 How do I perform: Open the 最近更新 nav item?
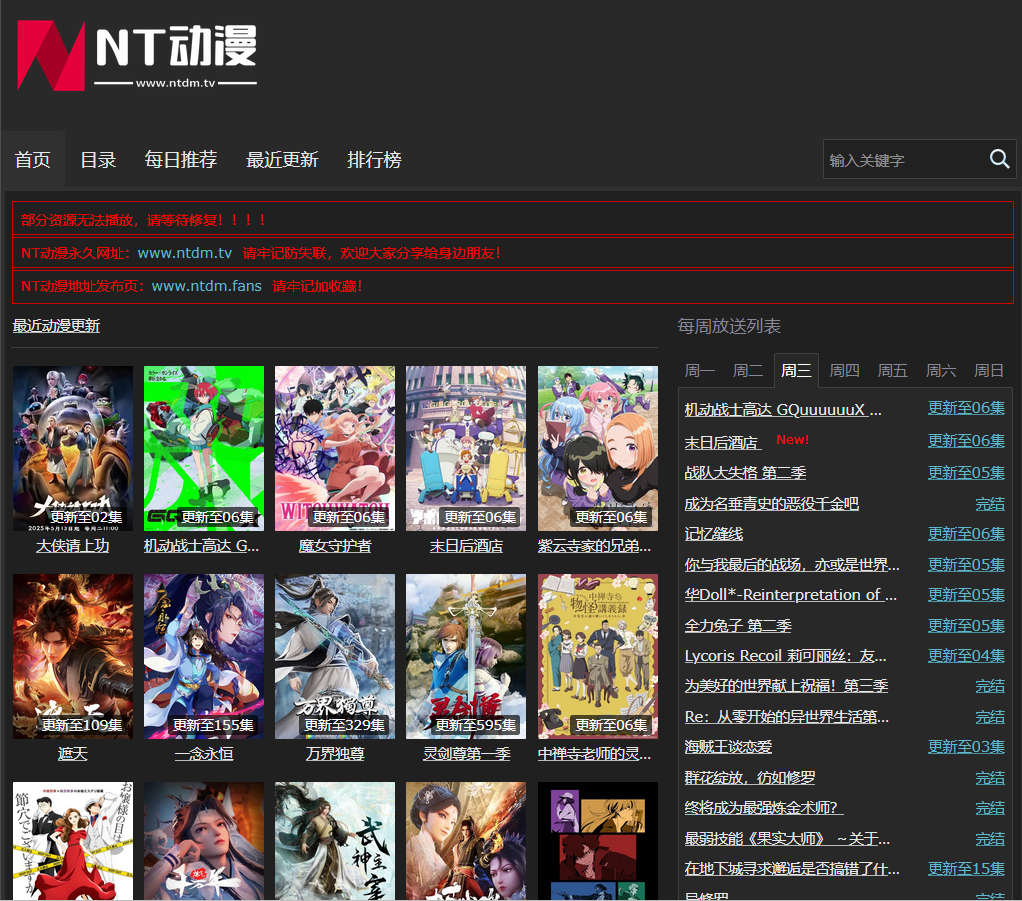282,160
